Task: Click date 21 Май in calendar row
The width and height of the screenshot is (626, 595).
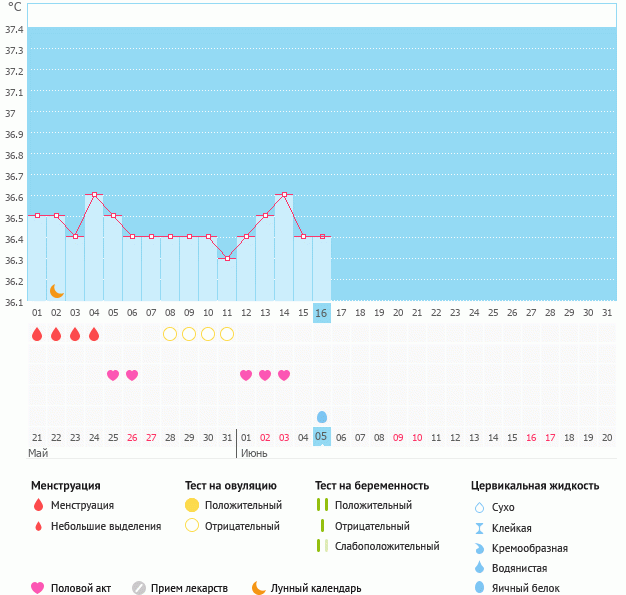Action: click(37, 437)
